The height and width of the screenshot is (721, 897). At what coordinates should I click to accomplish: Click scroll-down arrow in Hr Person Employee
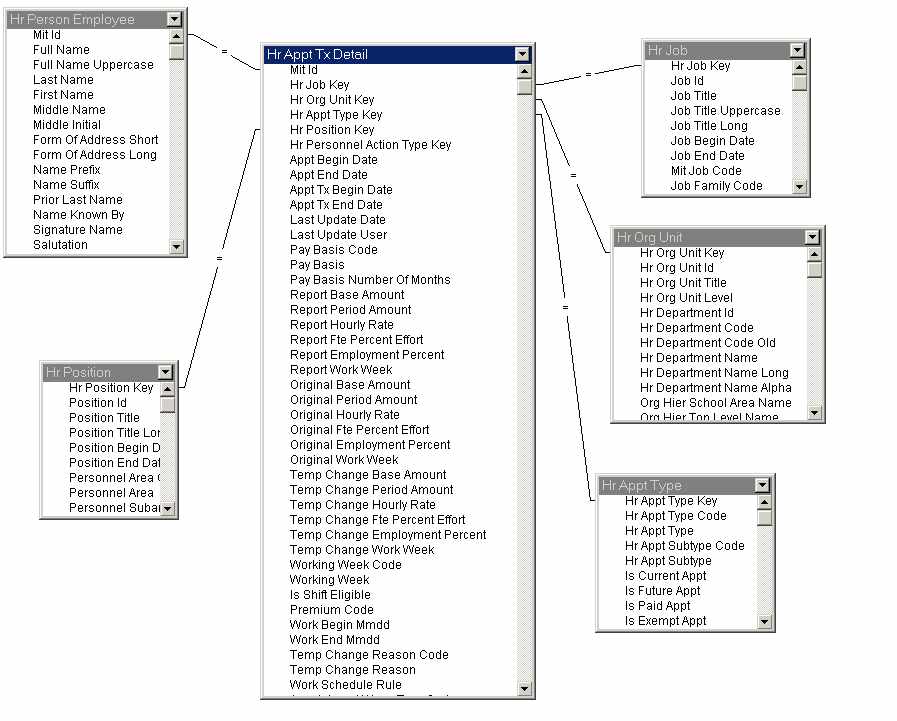tap(177, 247)
